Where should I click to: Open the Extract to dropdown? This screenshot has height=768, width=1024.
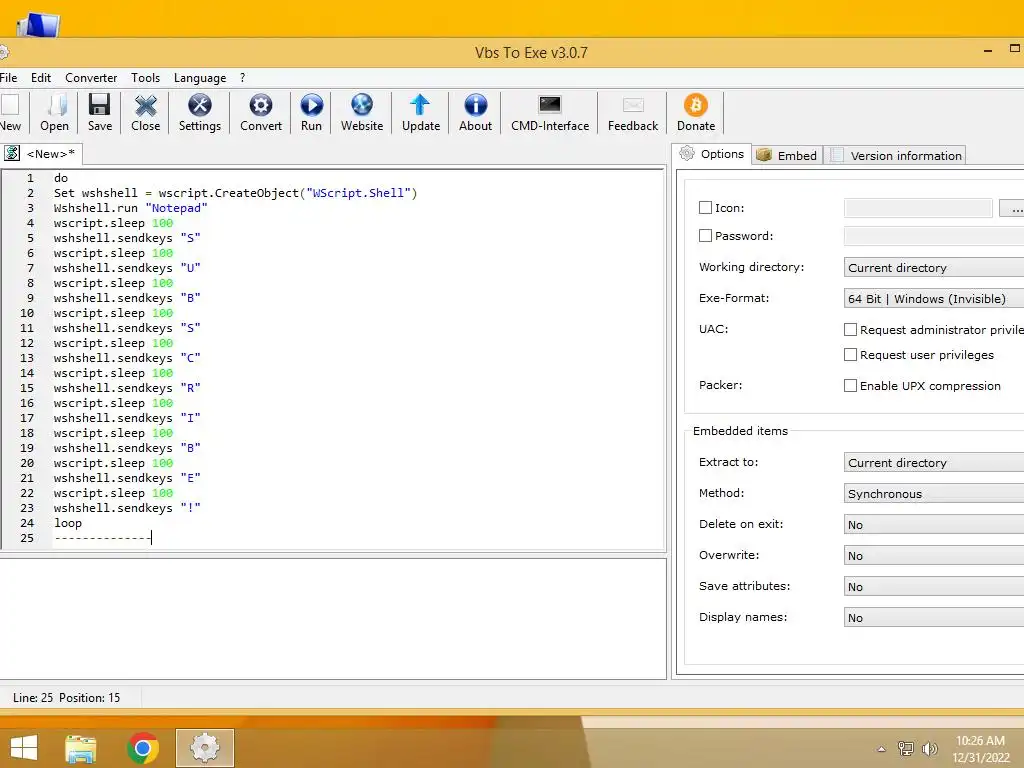(x=934, y=462)
